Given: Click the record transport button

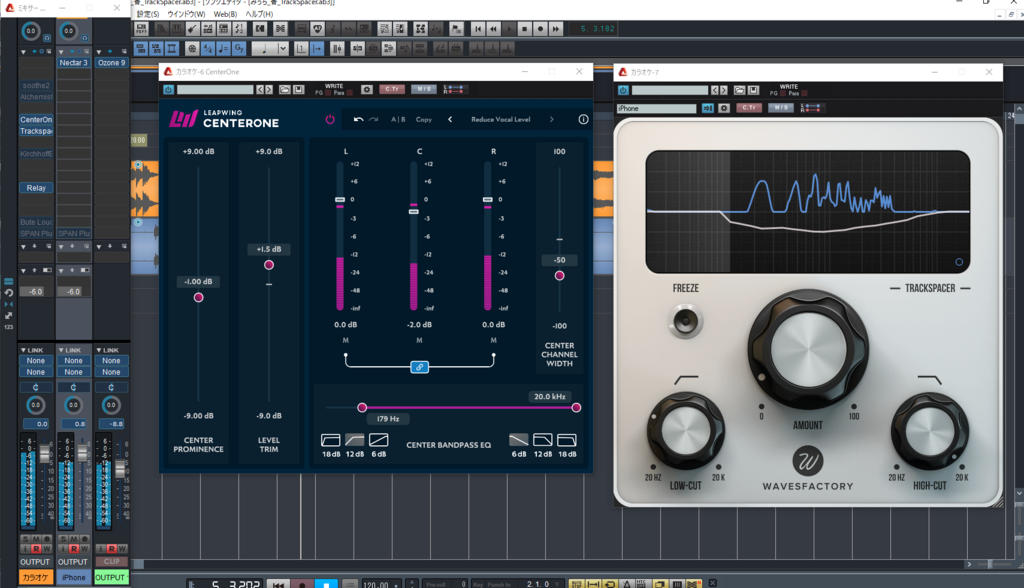Looking at the screenshot, I should coord(540,29).
